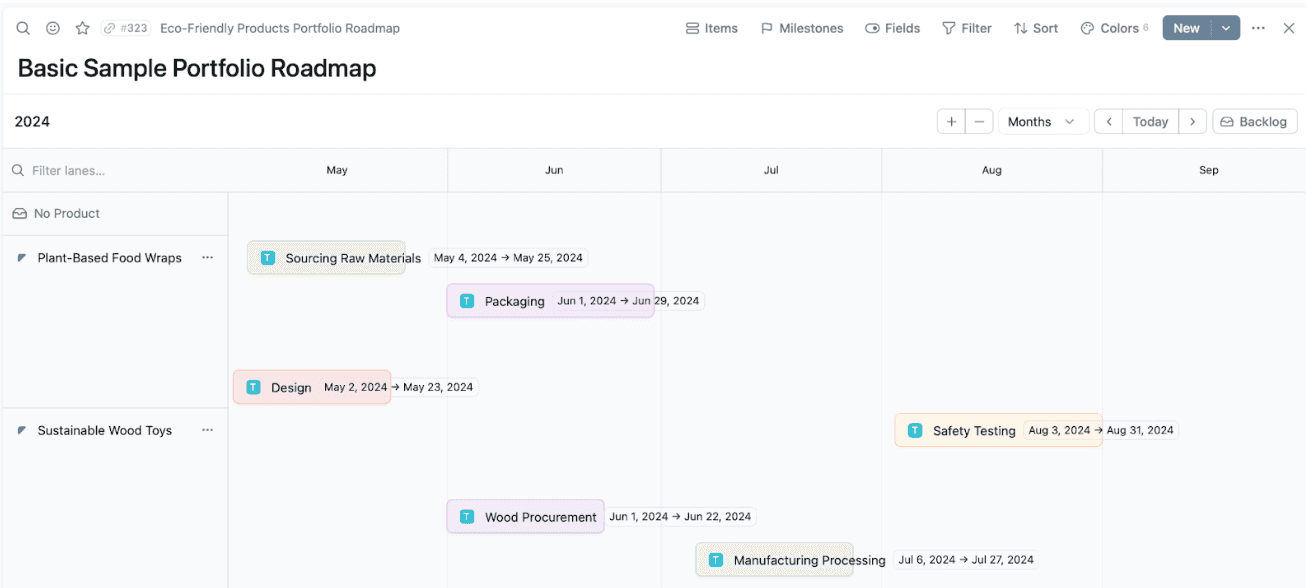Switch to the Items view

[711, 28]
